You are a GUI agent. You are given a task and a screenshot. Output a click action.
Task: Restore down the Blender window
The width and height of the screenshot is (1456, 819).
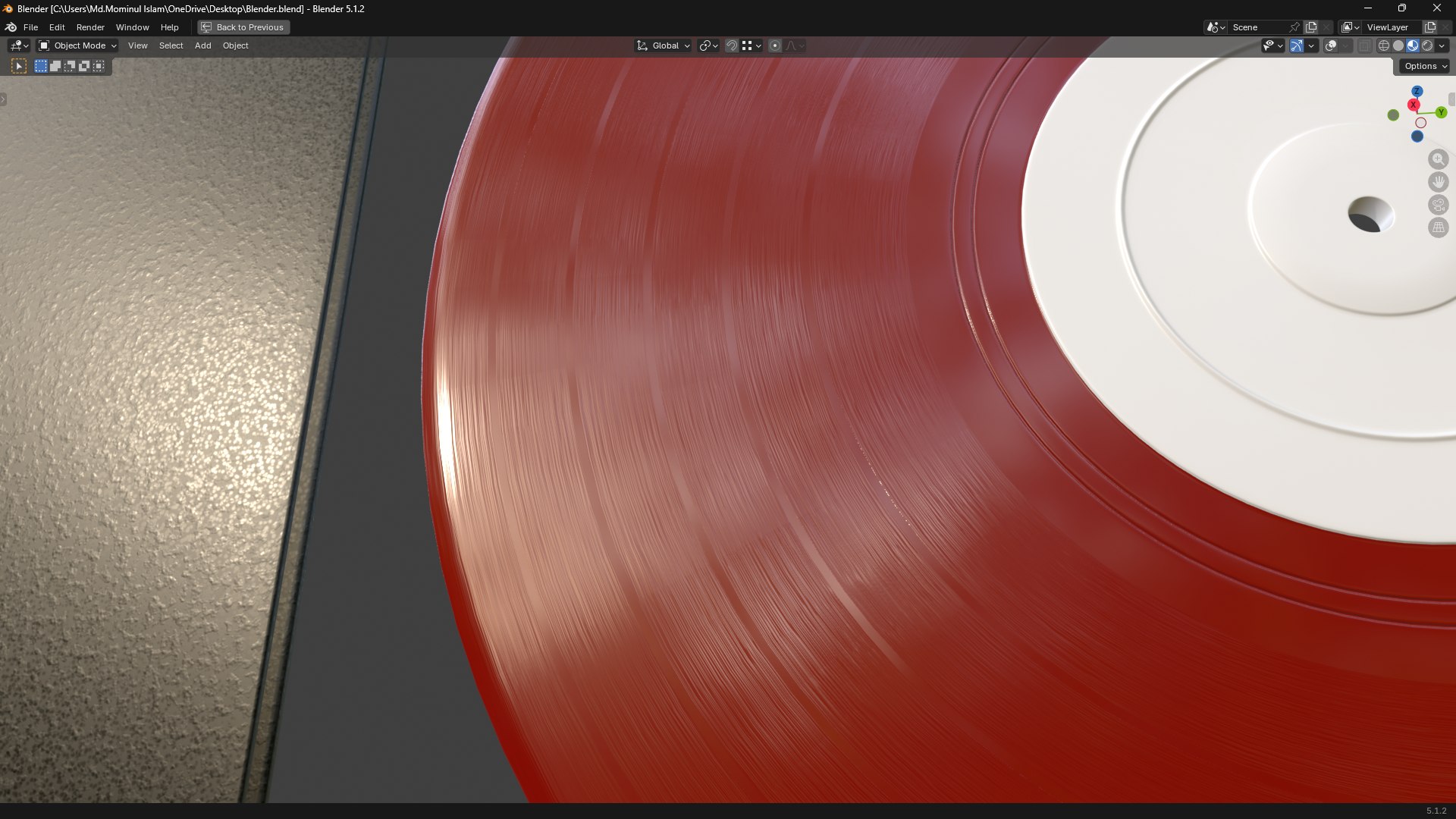click(1402, 8)
